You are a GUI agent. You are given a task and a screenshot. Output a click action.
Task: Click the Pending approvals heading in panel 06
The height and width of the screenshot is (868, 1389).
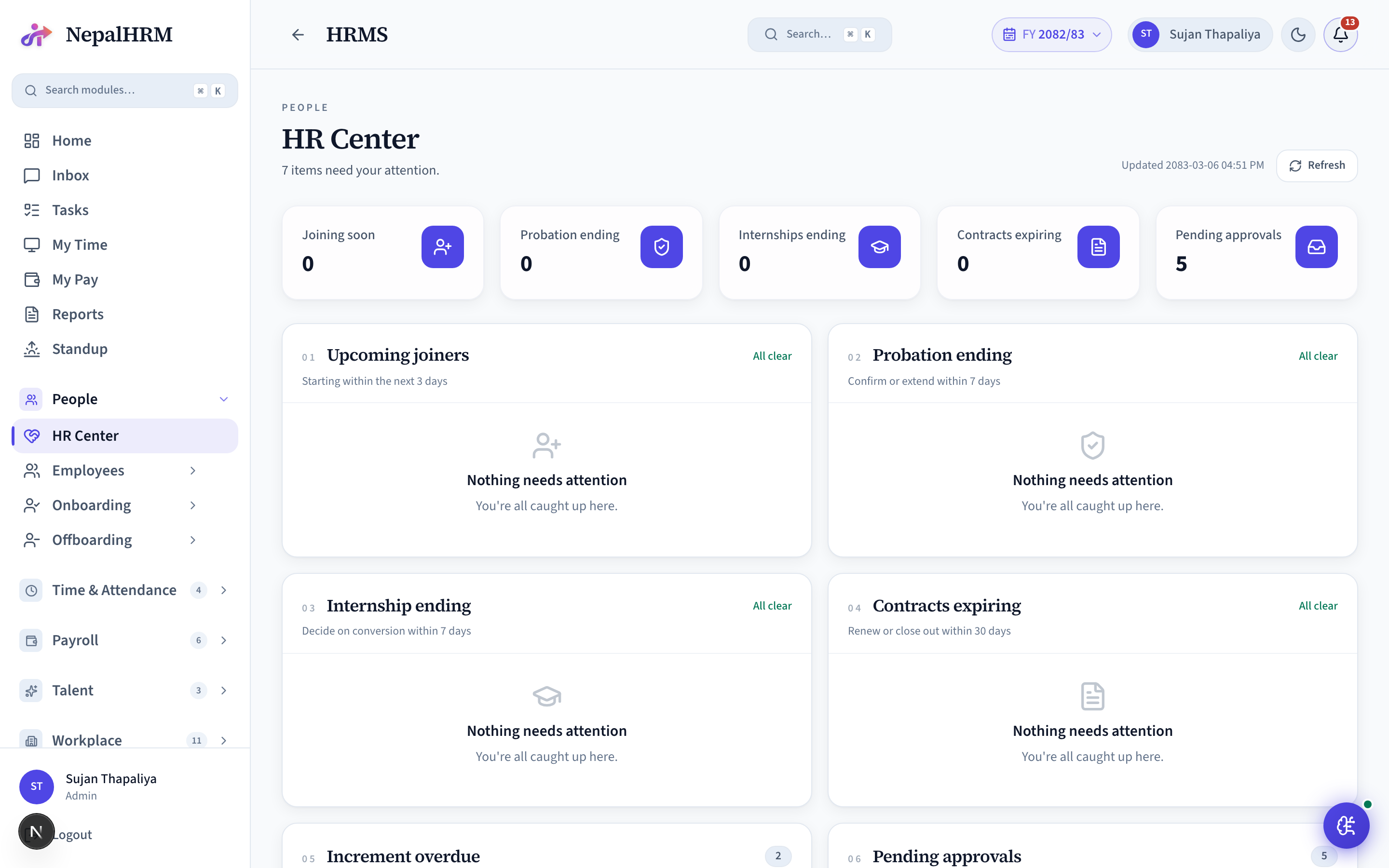tap(947, 856)
